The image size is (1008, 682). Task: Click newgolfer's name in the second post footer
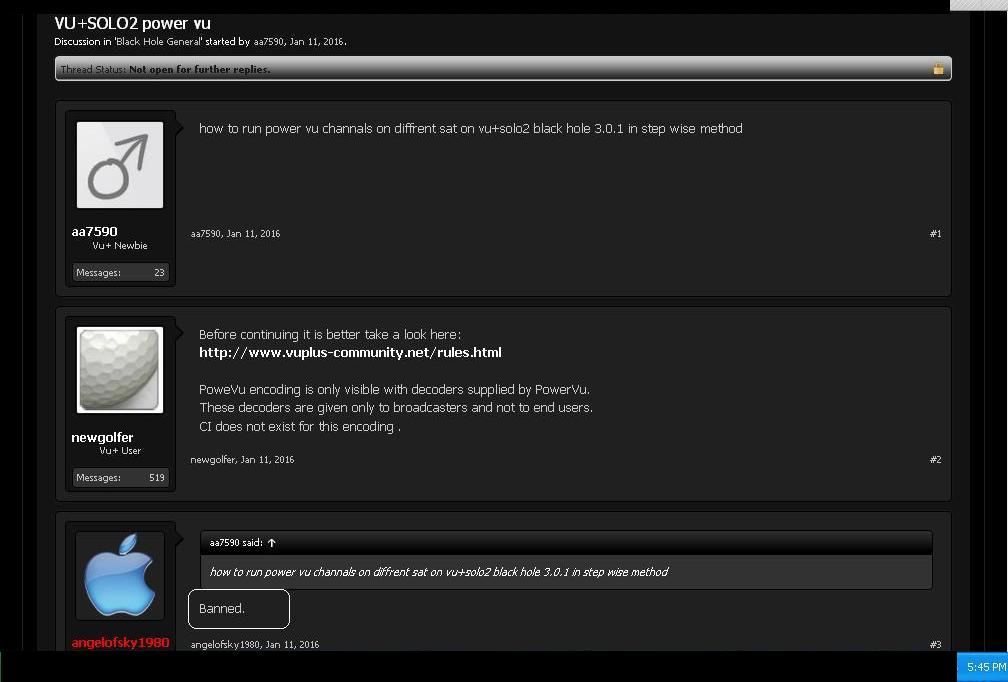tap(213, 460)
